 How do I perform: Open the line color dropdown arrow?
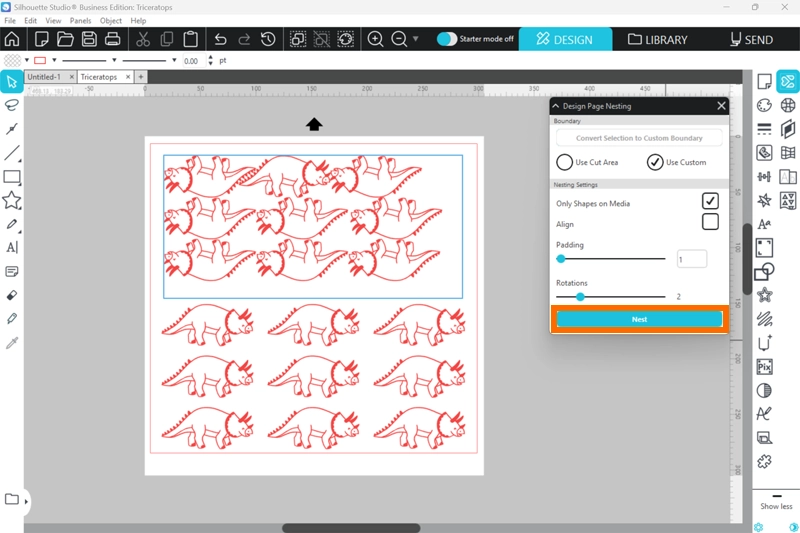(x=53, y=60)
